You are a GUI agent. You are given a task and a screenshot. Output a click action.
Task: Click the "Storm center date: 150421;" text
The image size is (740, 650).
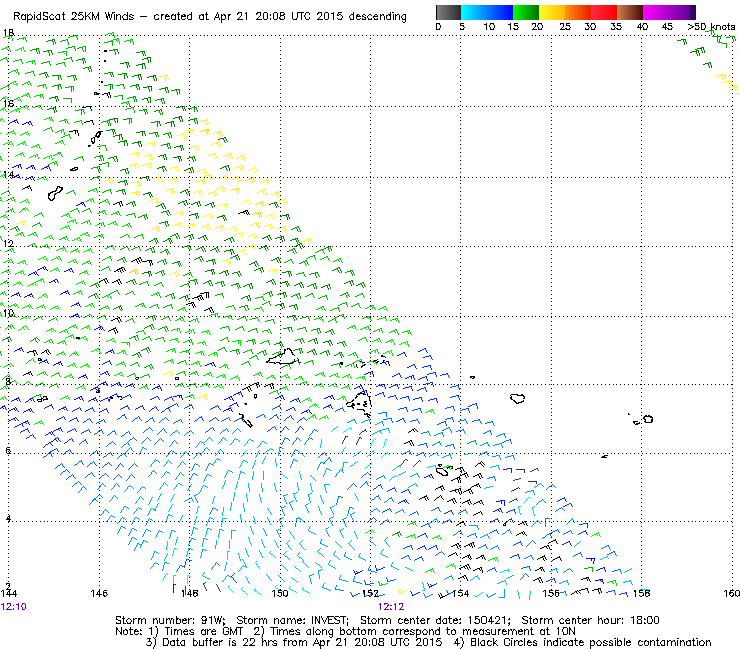point(435,620)
